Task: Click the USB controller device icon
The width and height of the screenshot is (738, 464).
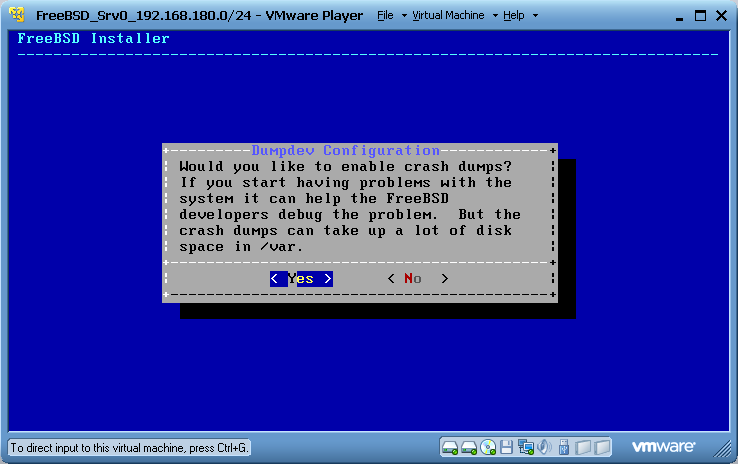Action: (x=563, y=447)
